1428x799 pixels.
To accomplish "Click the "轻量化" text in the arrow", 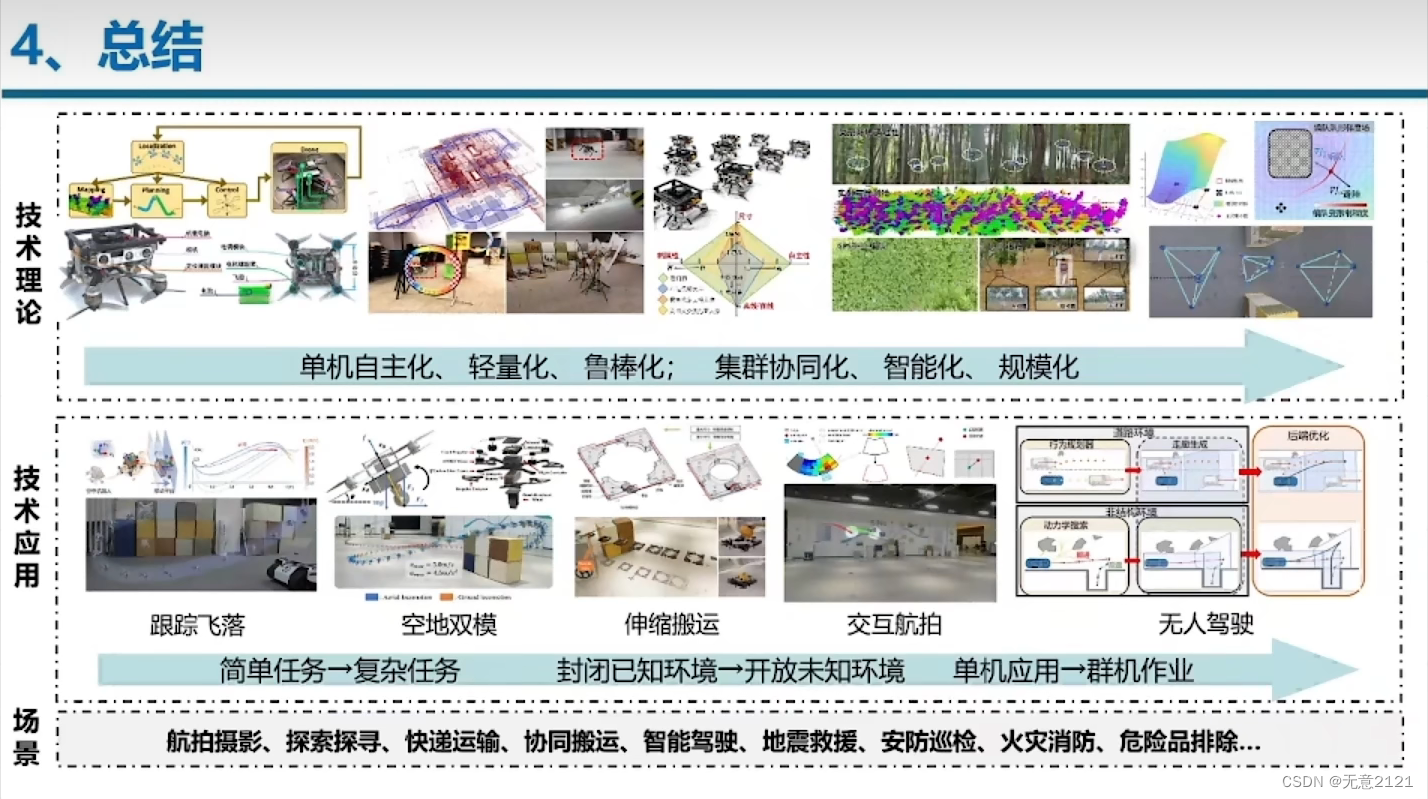I will click(510, 367).
